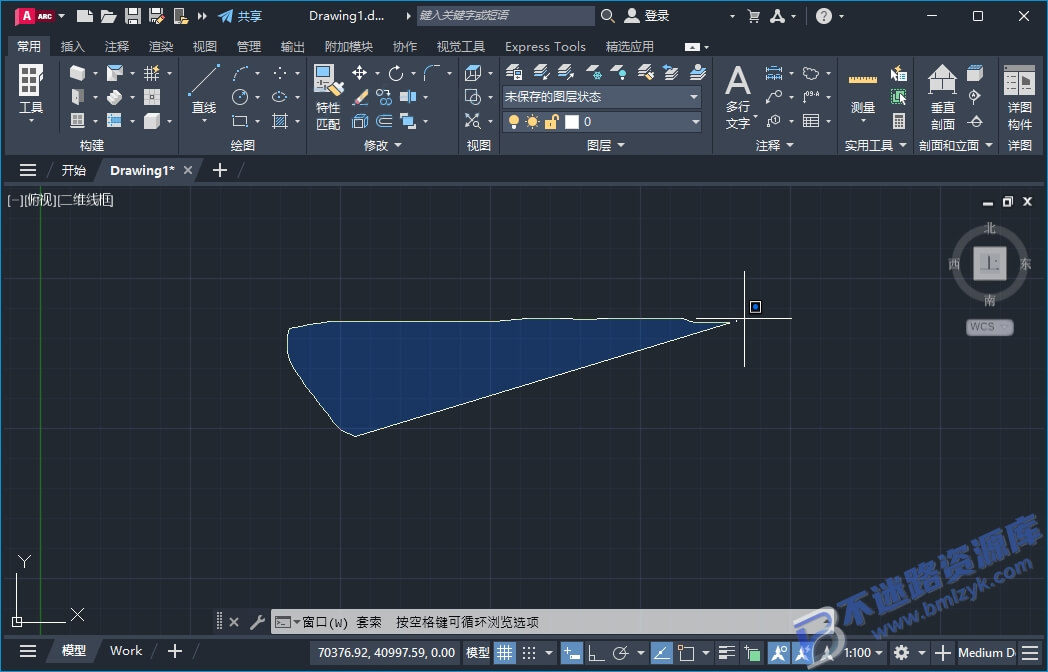The image size is (1048, 672).
Task: Select the Erase tool icon
Action: point(360,98)
